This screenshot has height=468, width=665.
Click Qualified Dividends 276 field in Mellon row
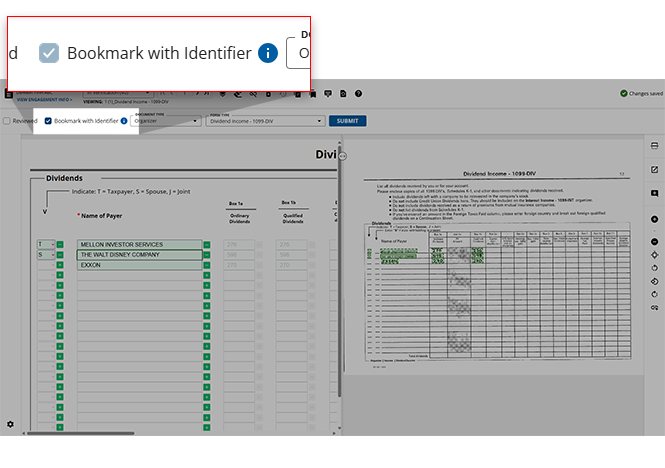(x=292, y=244)
